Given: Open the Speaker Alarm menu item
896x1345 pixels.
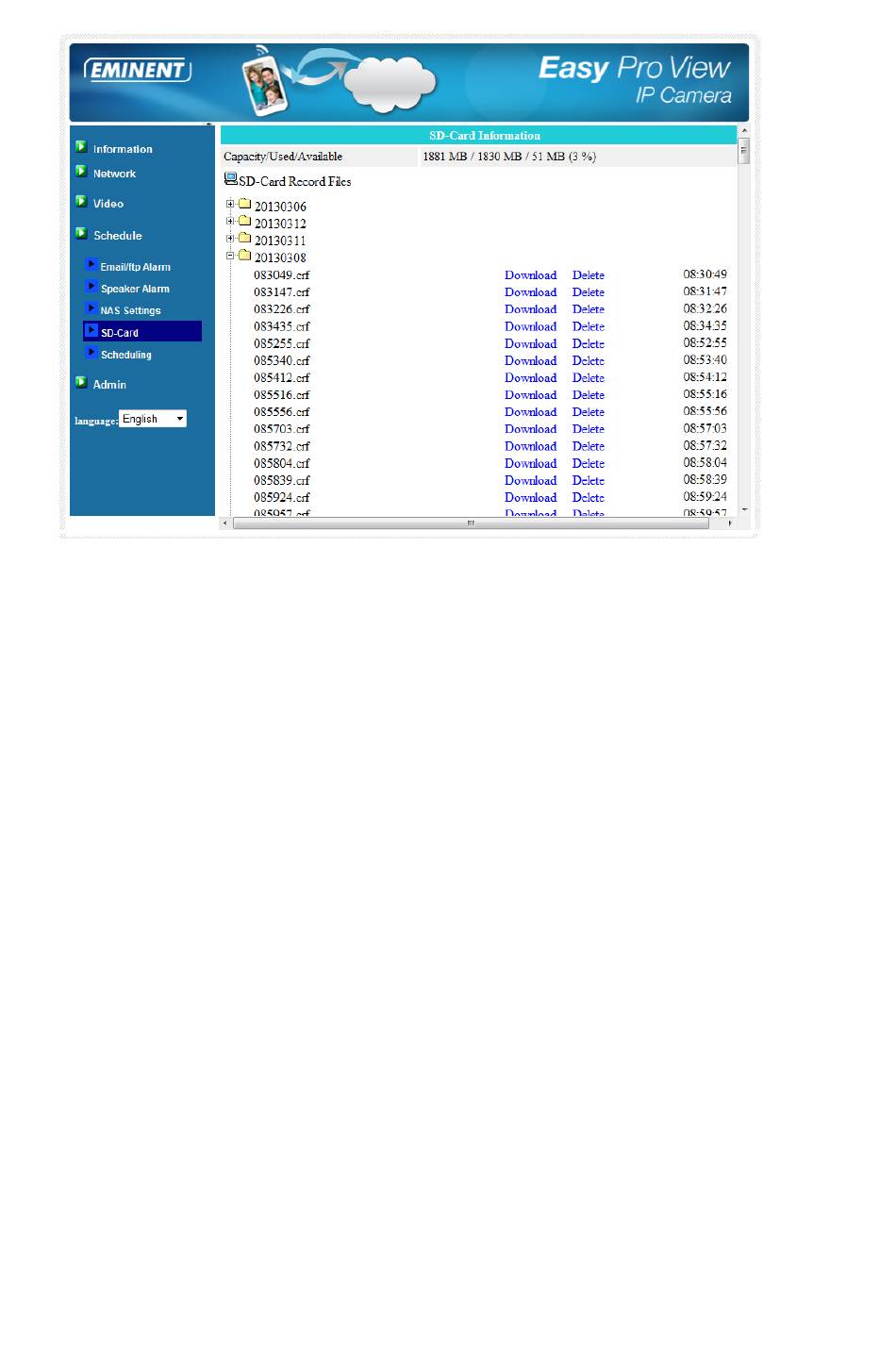Looking at the screenshot, I should (135, 289).
